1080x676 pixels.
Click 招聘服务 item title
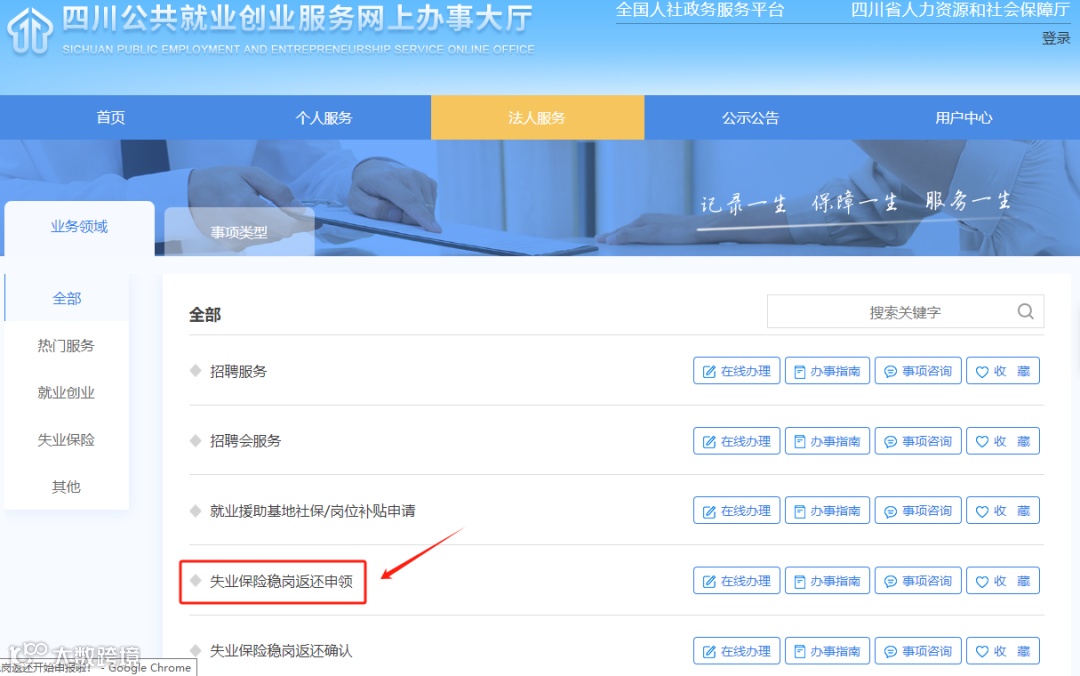[x=238, y=371]
